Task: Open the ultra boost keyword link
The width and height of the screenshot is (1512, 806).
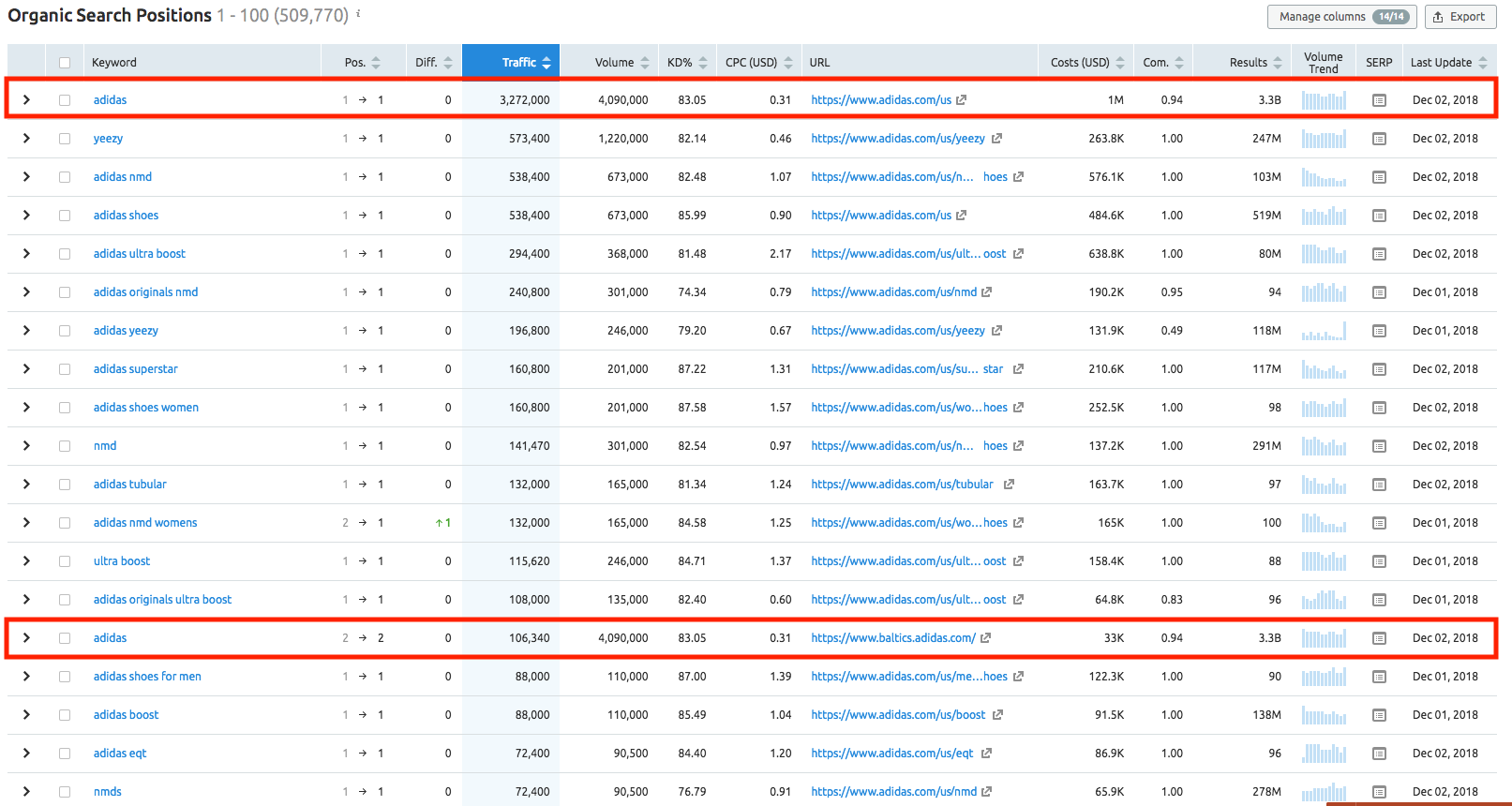Action: [122, 561]
